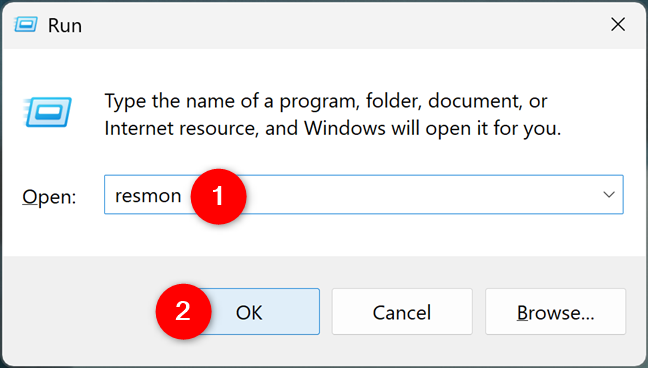Click the Open: field label

click(49, 197)
